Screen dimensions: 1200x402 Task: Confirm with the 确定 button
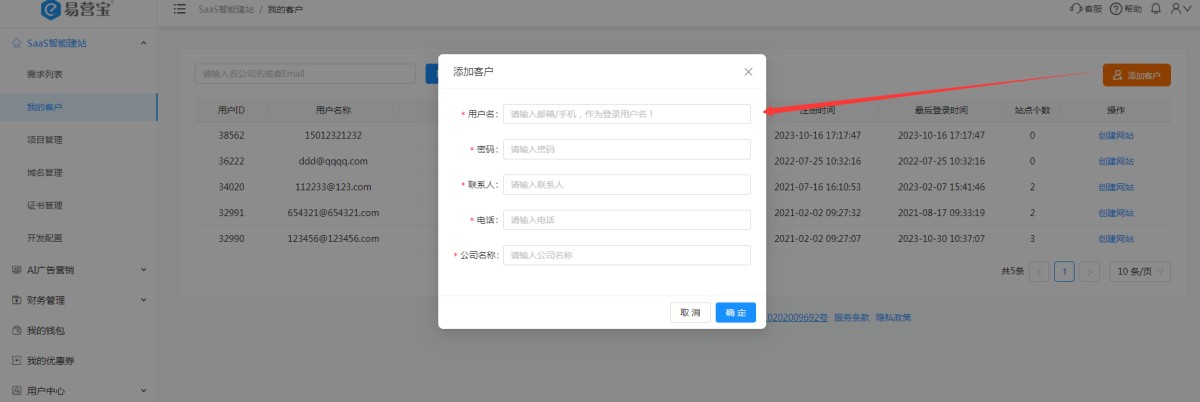(x=735, y=313)
